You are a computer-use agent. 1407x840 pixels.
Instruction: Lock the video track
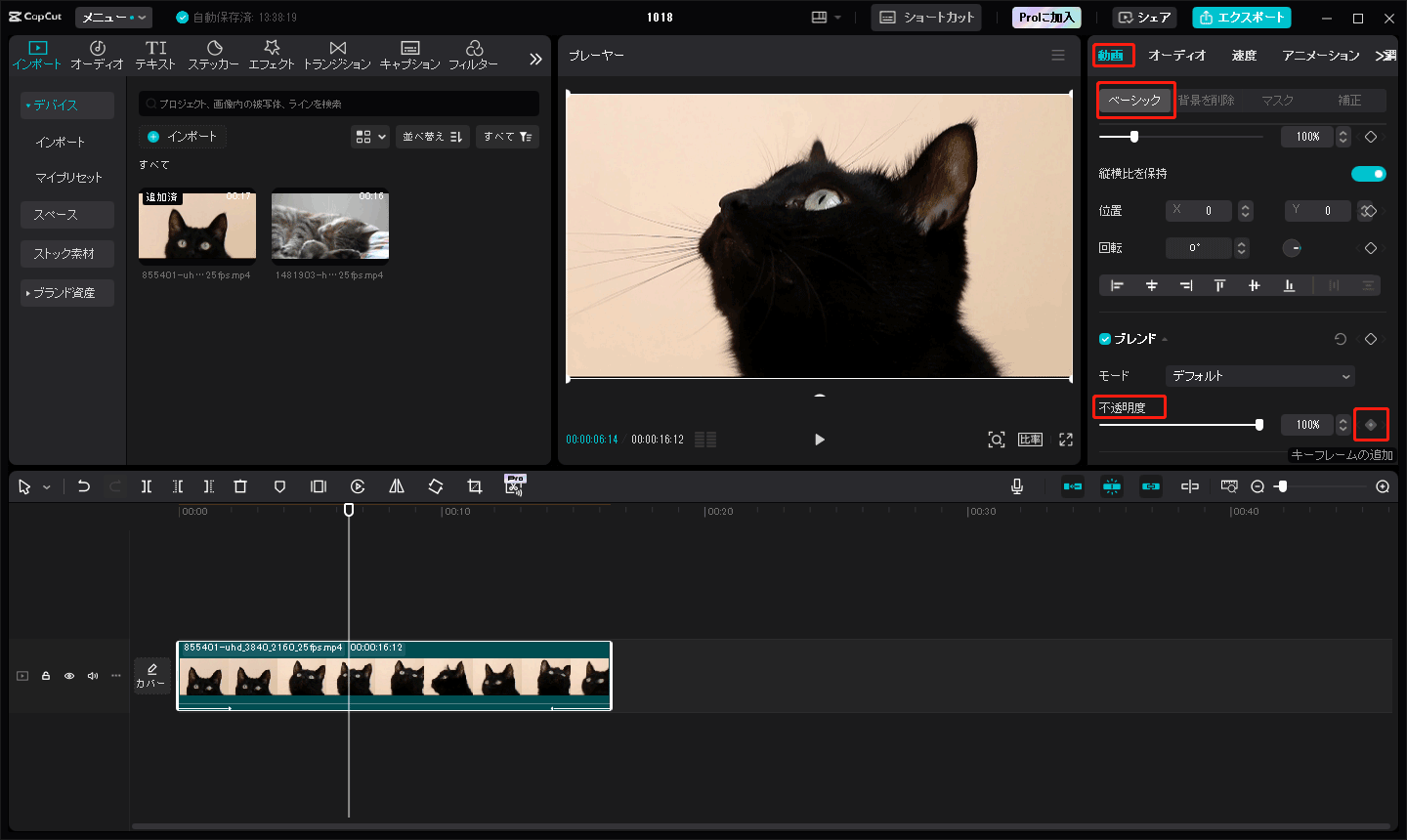[x=46, y=676]
